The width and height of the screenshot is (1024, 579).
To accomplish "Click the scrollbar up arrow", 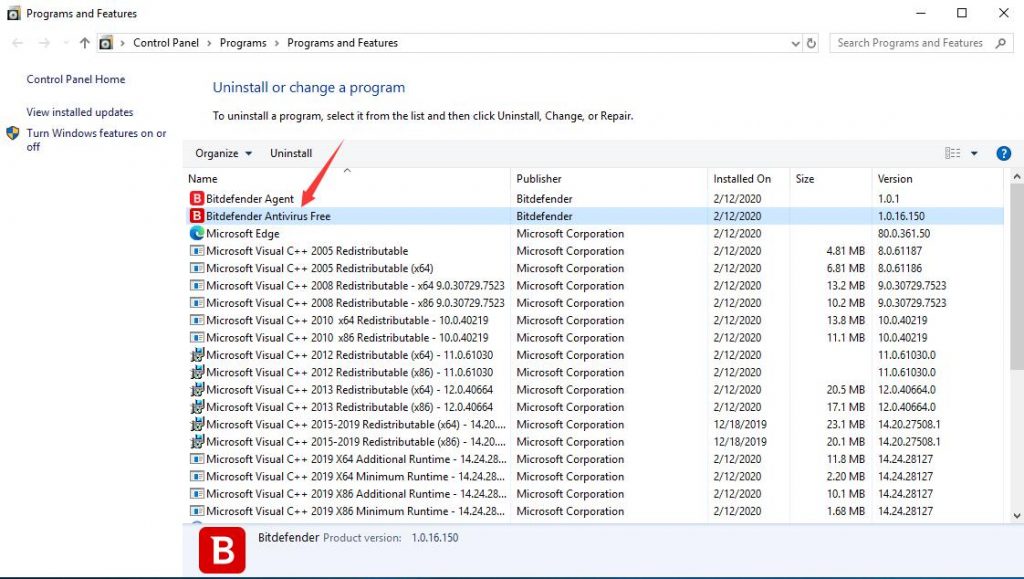I will pyautogui.click(x=1017, y=177).
